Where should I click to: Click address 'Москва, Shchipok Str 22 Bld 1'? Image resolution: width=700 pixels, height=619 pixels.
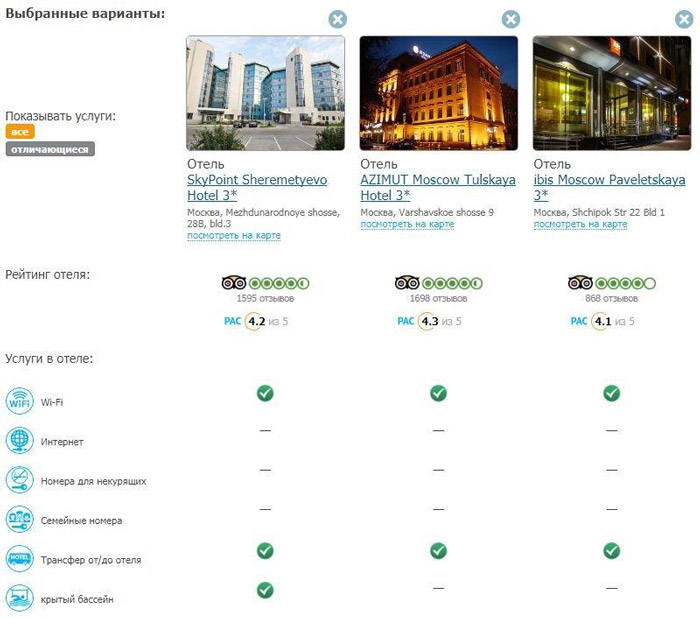(599, 212)
